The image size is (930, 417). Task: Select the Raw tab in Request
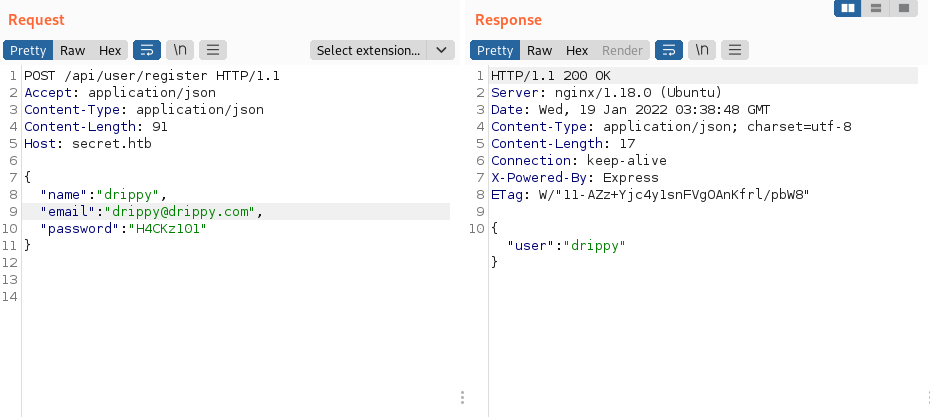[72, 50]
